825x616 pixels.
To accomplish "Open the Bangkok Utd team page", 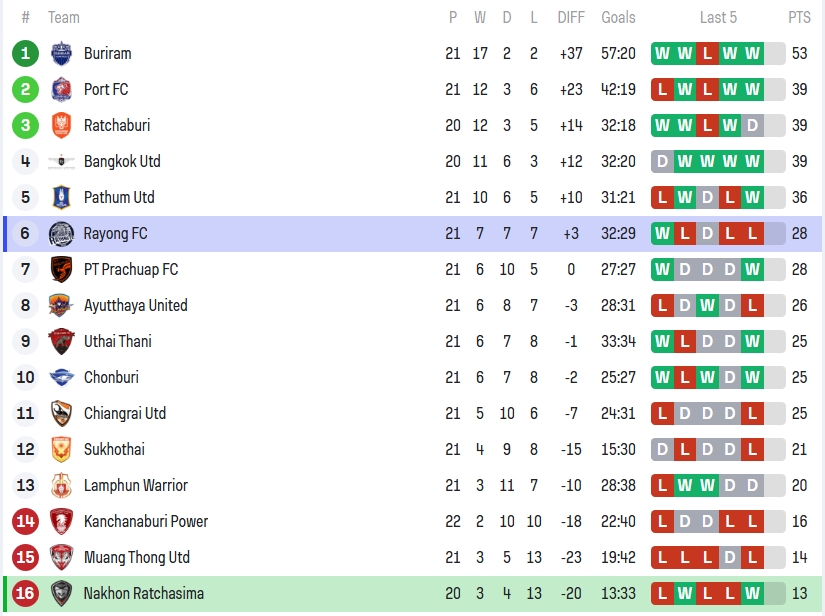I will pyautogui.click(x=122, y=161).
